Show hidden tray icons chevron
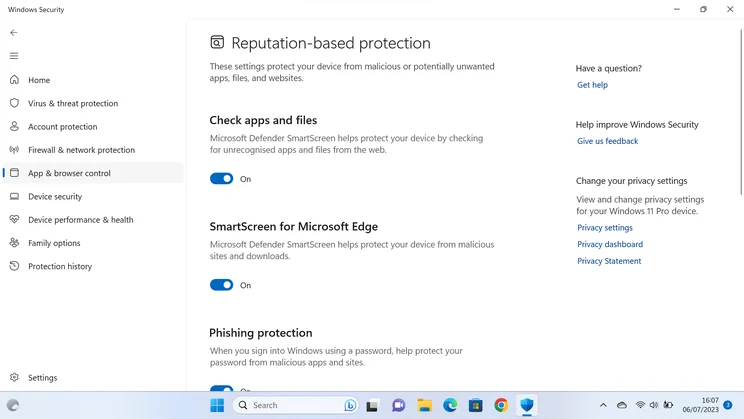Image resolution: width=744 pixels, height=419 pixels. click(603, 405)
